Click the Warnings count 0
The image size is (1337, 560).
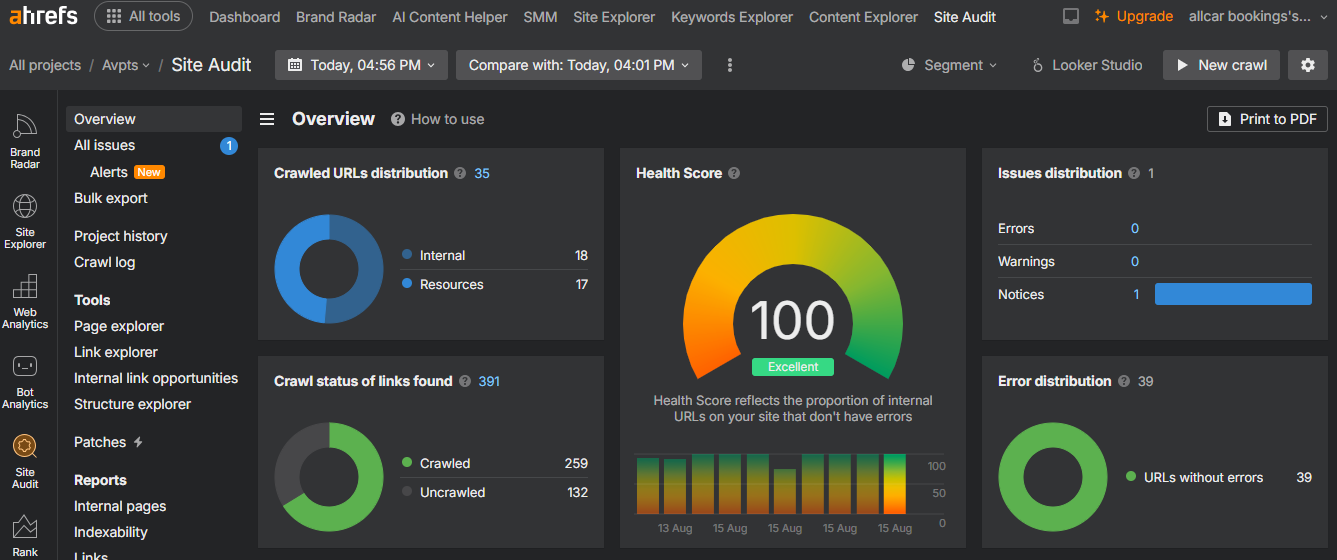[x=1135, y=261]
